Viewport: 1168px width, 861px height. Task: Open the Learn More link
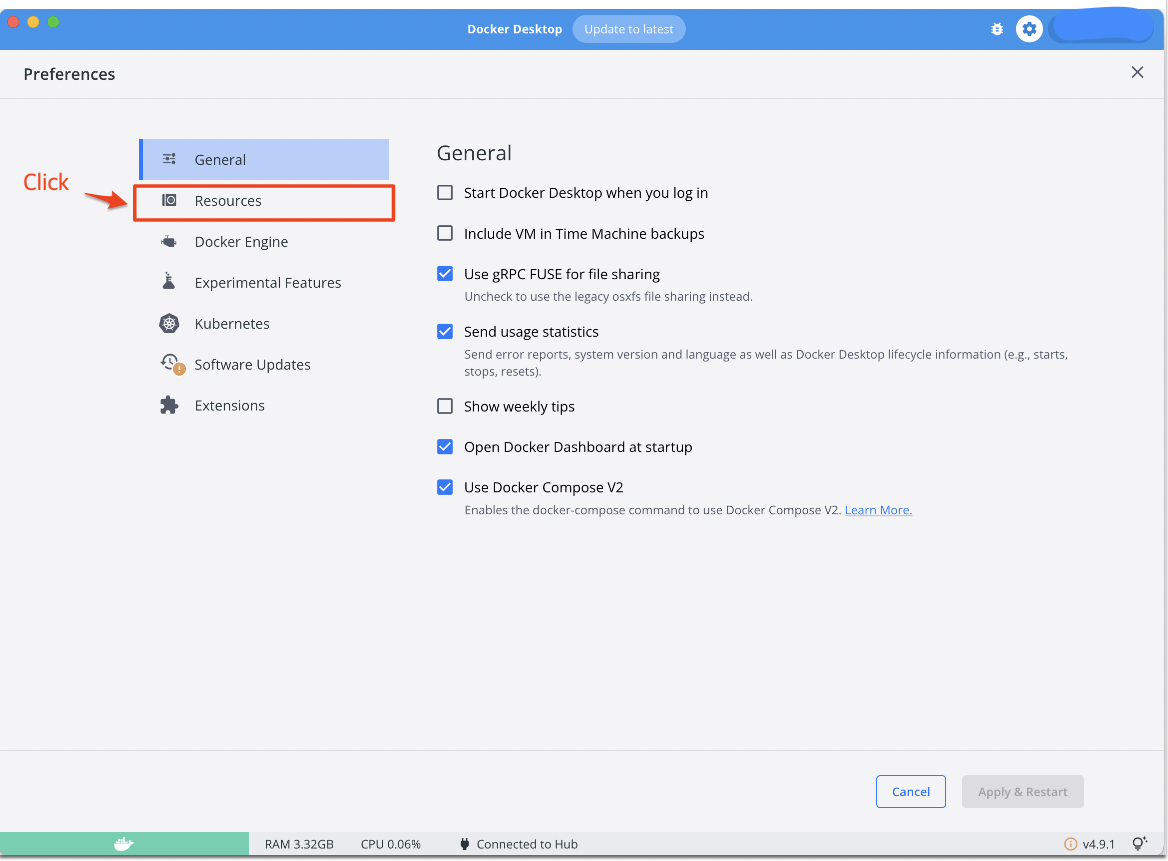point(878,510)
